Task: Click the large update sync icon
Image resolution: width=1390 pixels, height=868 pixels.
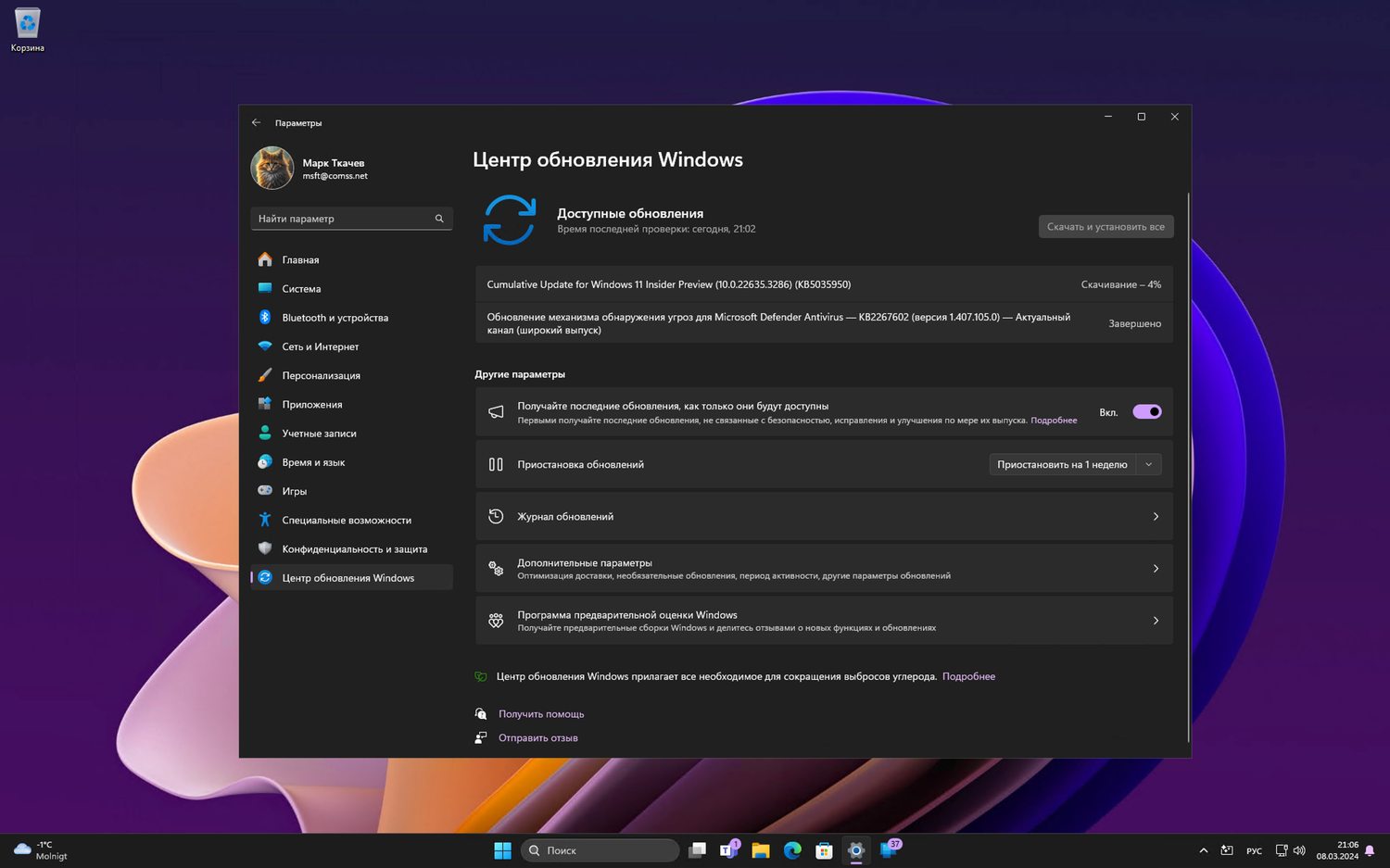Action: 510,220
